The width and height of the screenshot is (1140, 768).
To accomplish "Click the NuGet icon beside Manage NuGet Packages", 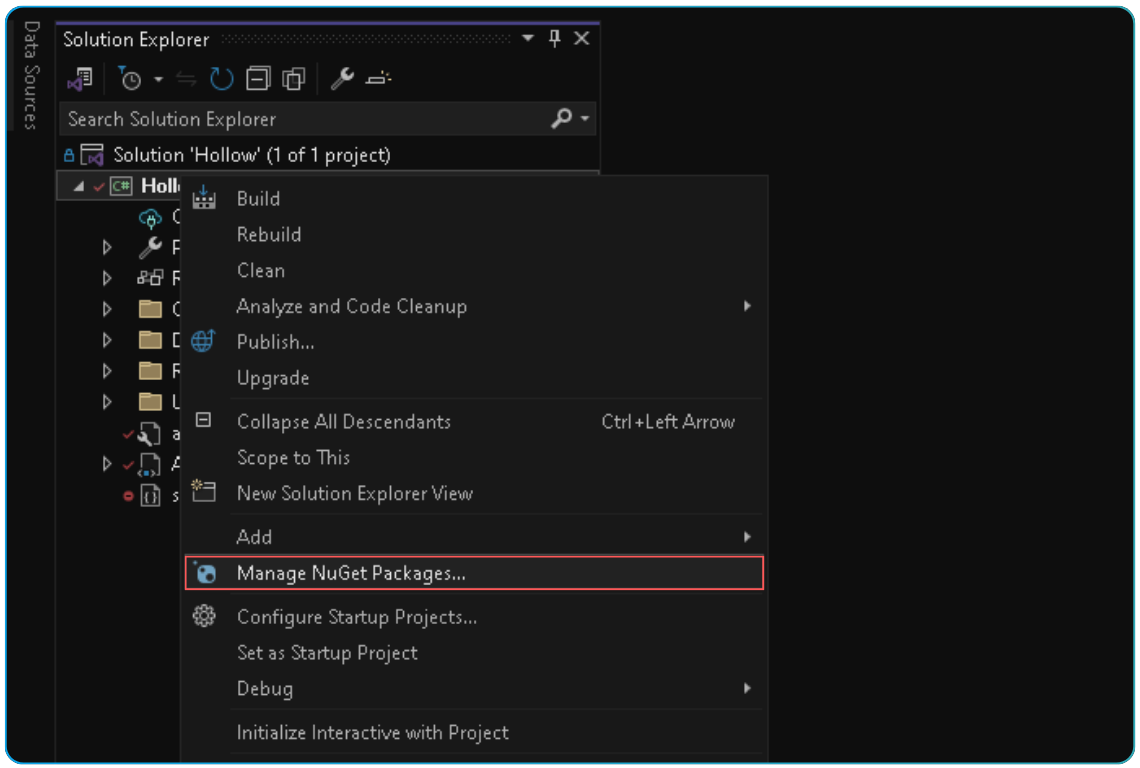I will 204,572.
